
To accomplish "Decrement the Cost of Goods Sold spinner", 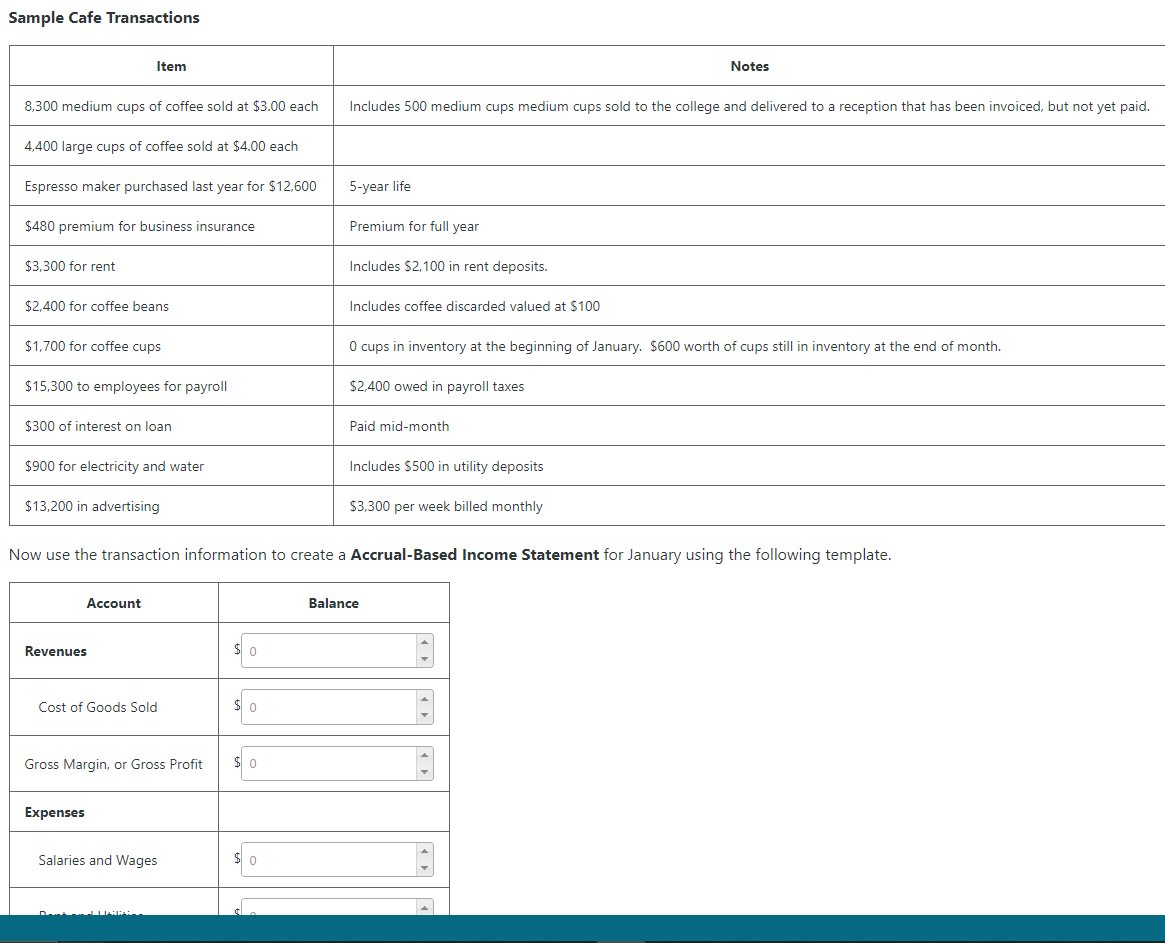I will click(x=422, y=713).
